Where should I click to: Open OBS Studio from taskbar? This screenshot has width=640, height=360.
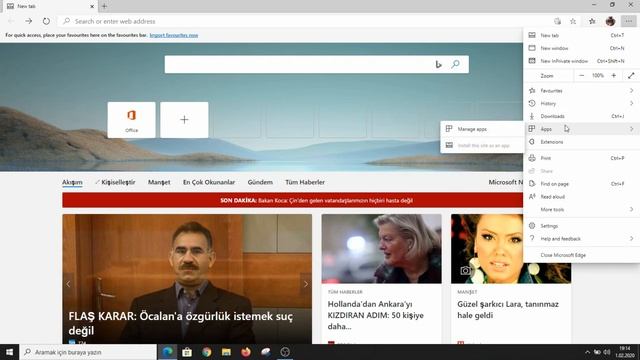pyautogui.click(x=285, y=352)
